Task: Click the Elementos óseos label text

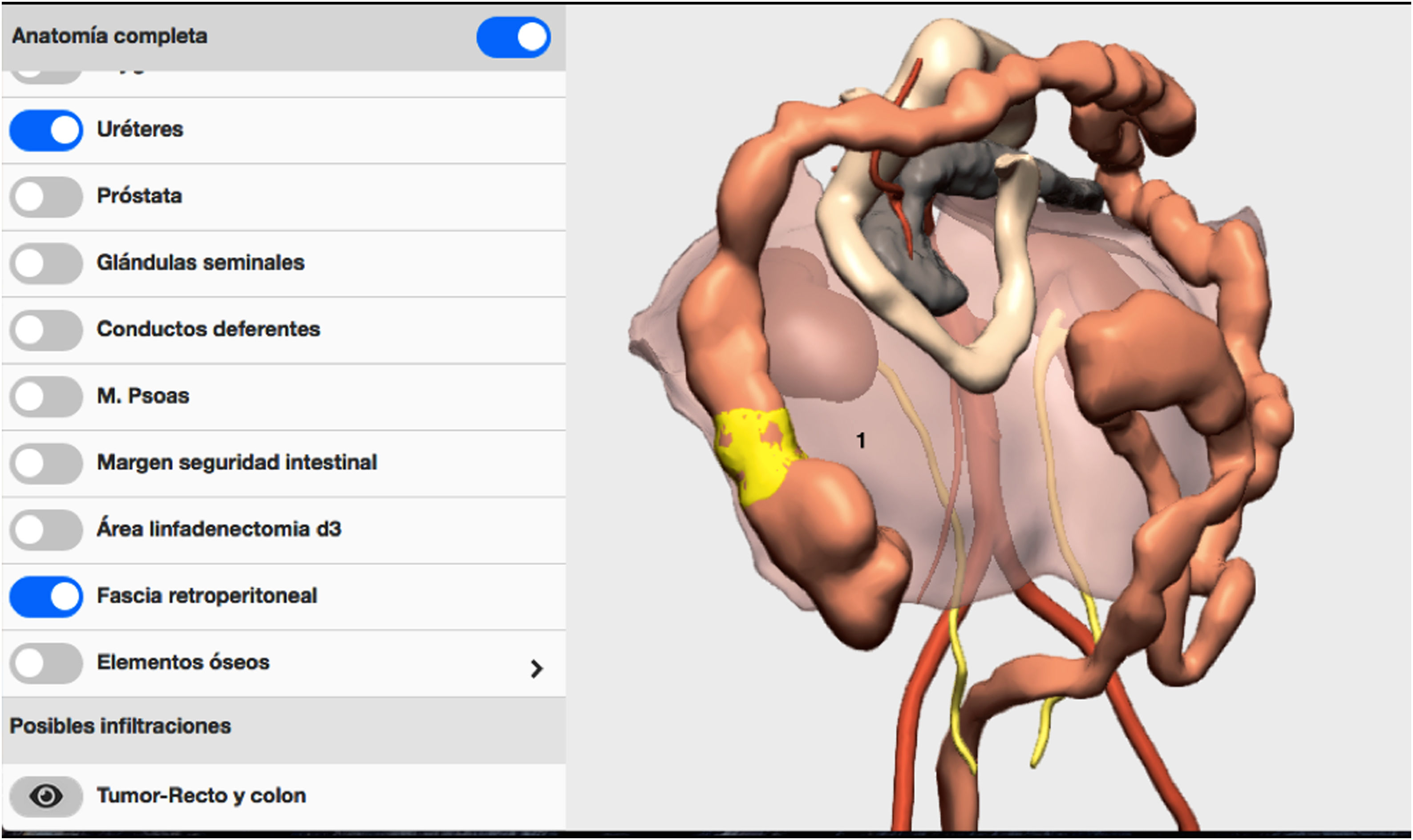Action: 183,662
